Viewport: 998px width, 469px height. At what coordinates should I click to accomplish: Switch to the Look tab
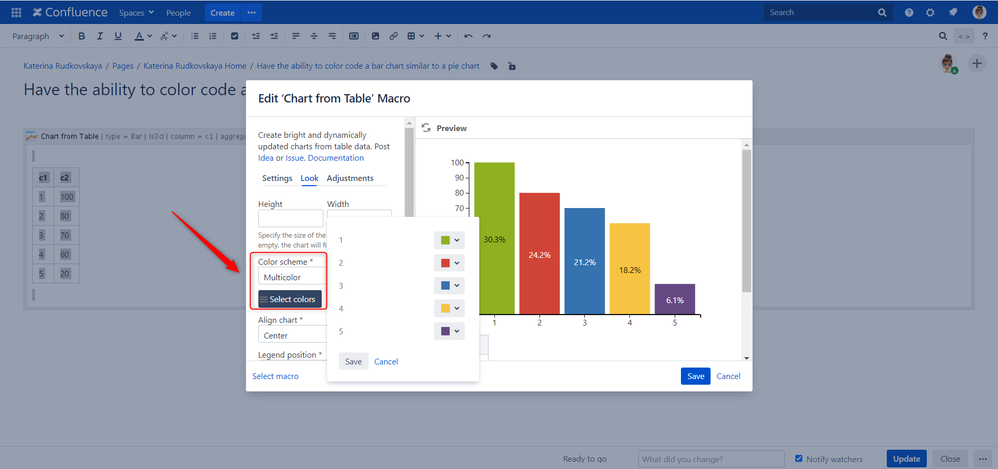pos(309,178)
